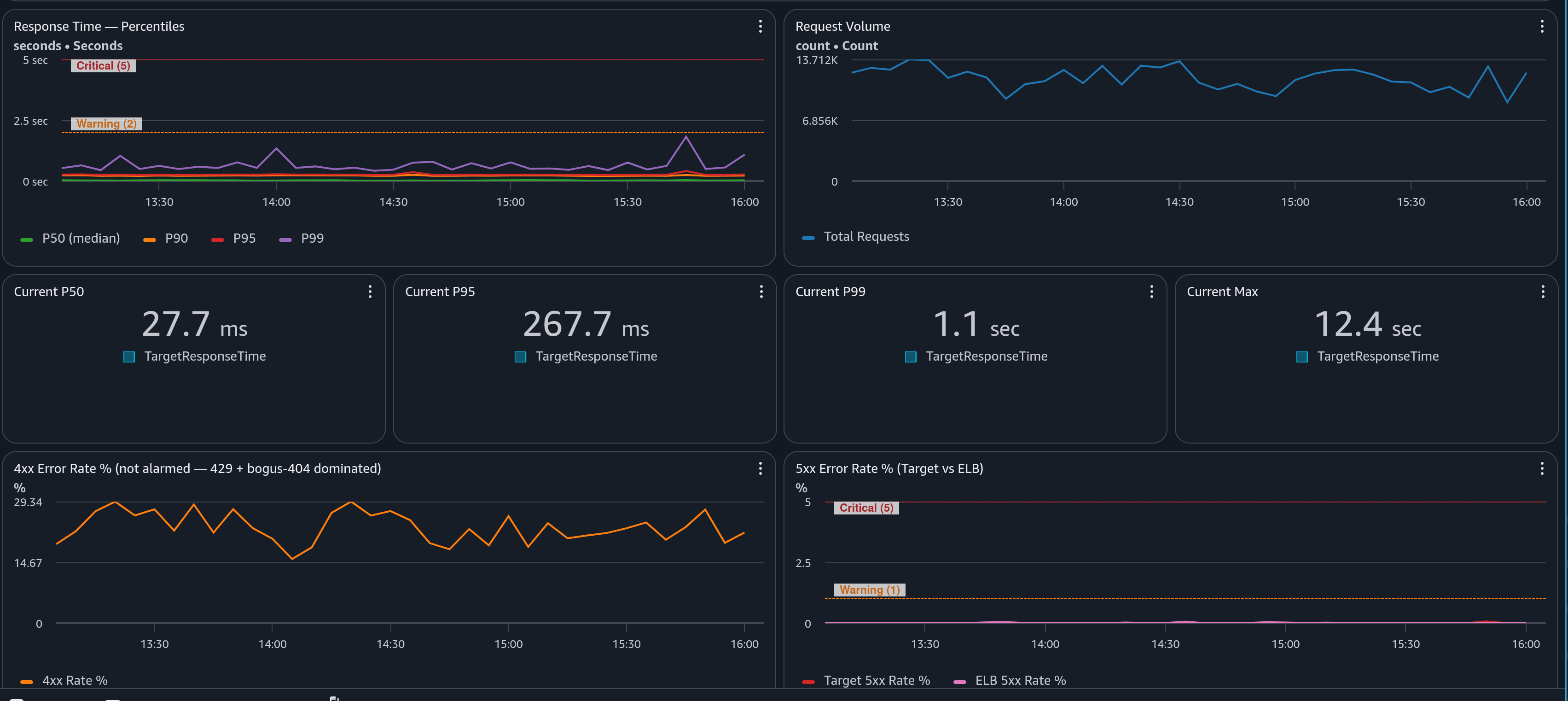
Task: Click the 267.7 ms value
Action: coord(586,324)
